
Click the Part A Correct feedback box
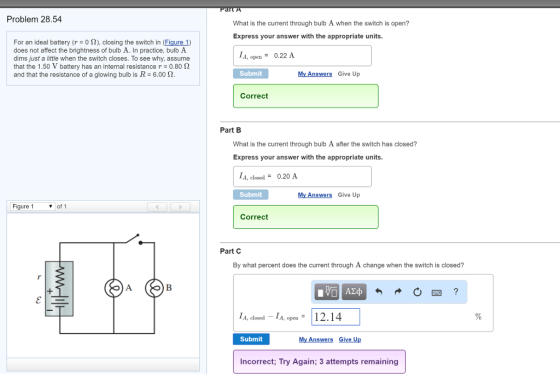tap(306, 96)
